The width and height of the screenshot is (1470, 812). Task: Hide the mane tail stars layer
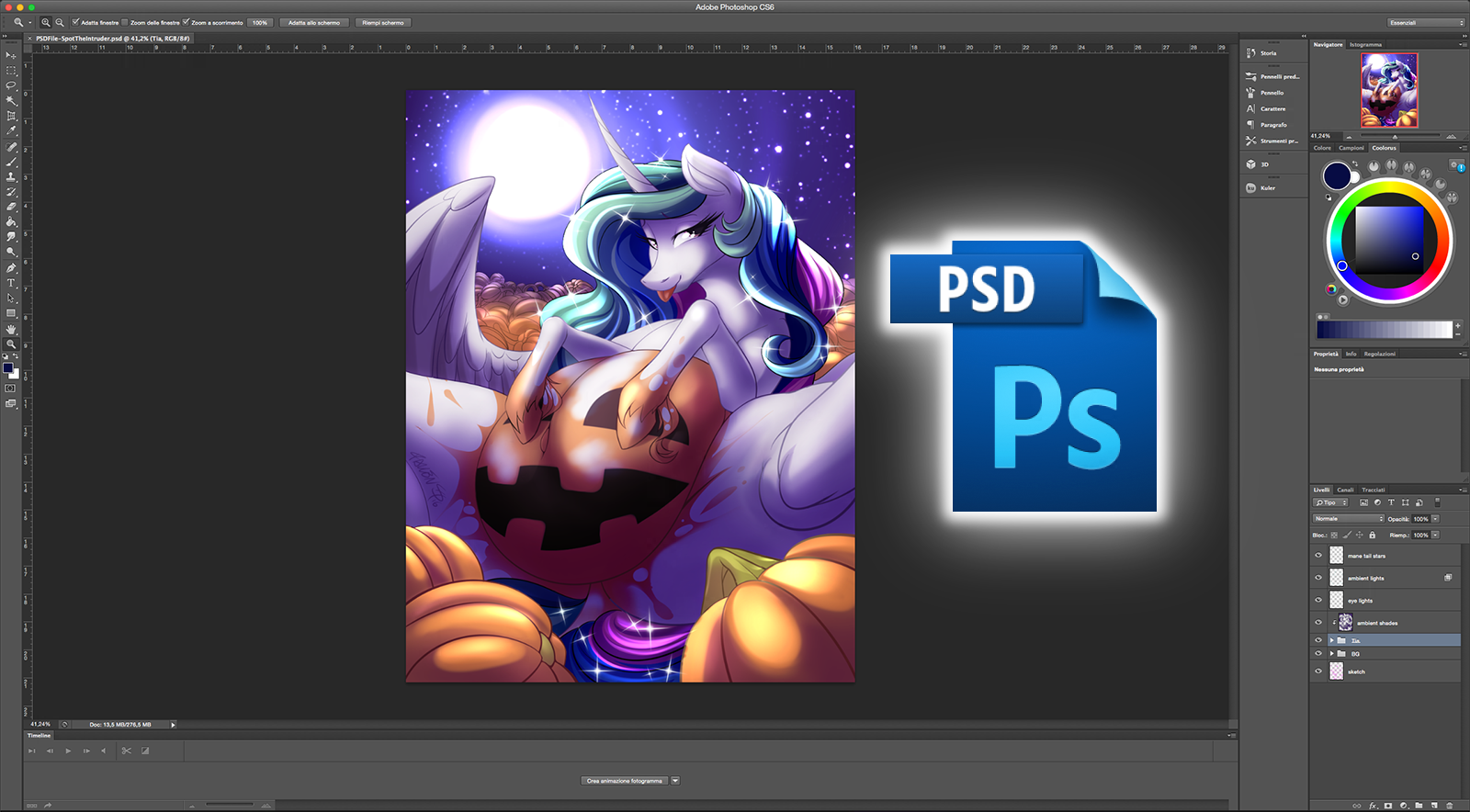1318,556
